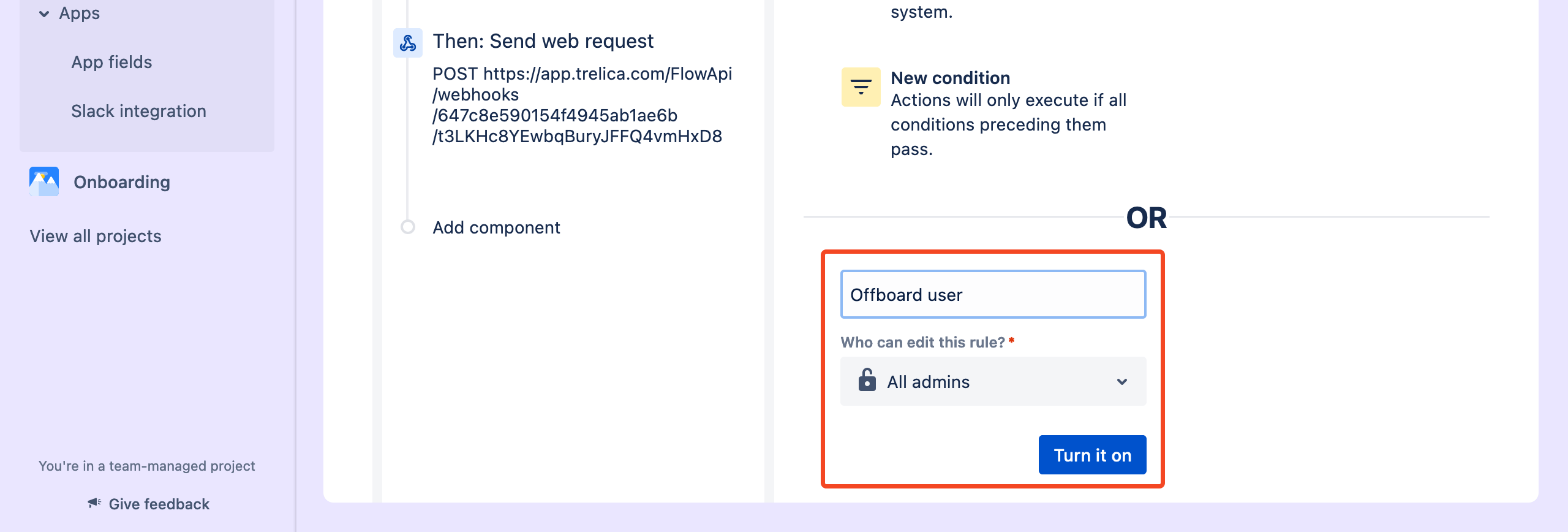Click 'Who can edit this rule?' label
The height and width of the screenshot is (532, 1568).
tap(922, 342)
